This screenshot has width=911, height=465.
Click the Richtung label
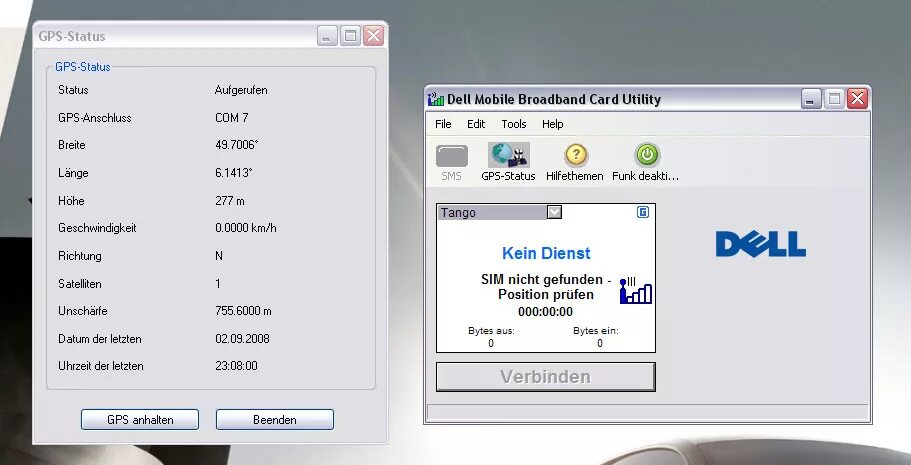(x=80, y=256)
